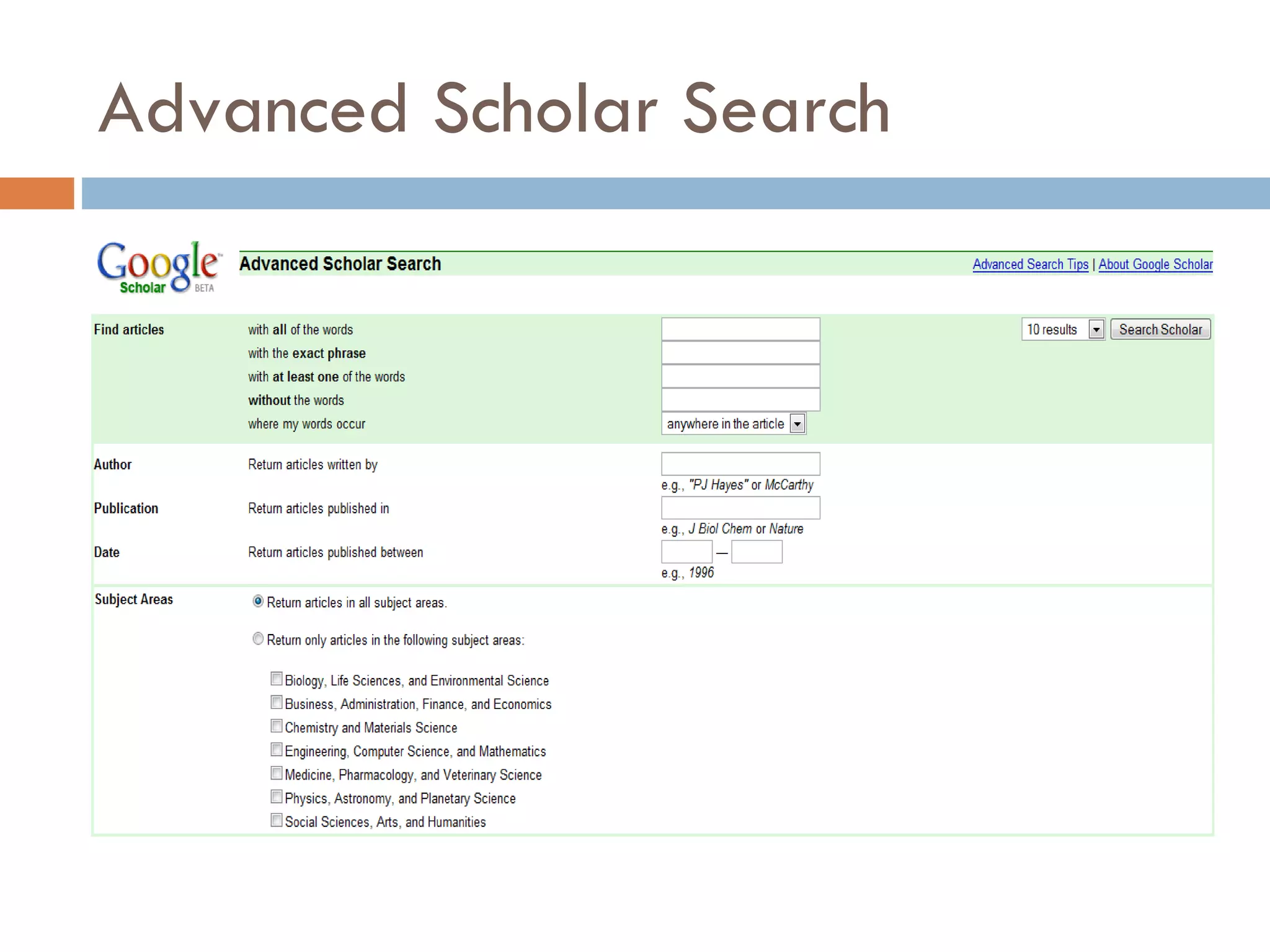The image size is (1270, 952).
Task: Click the Author input field
Action: pyautogui.click(x=740, y=464)
